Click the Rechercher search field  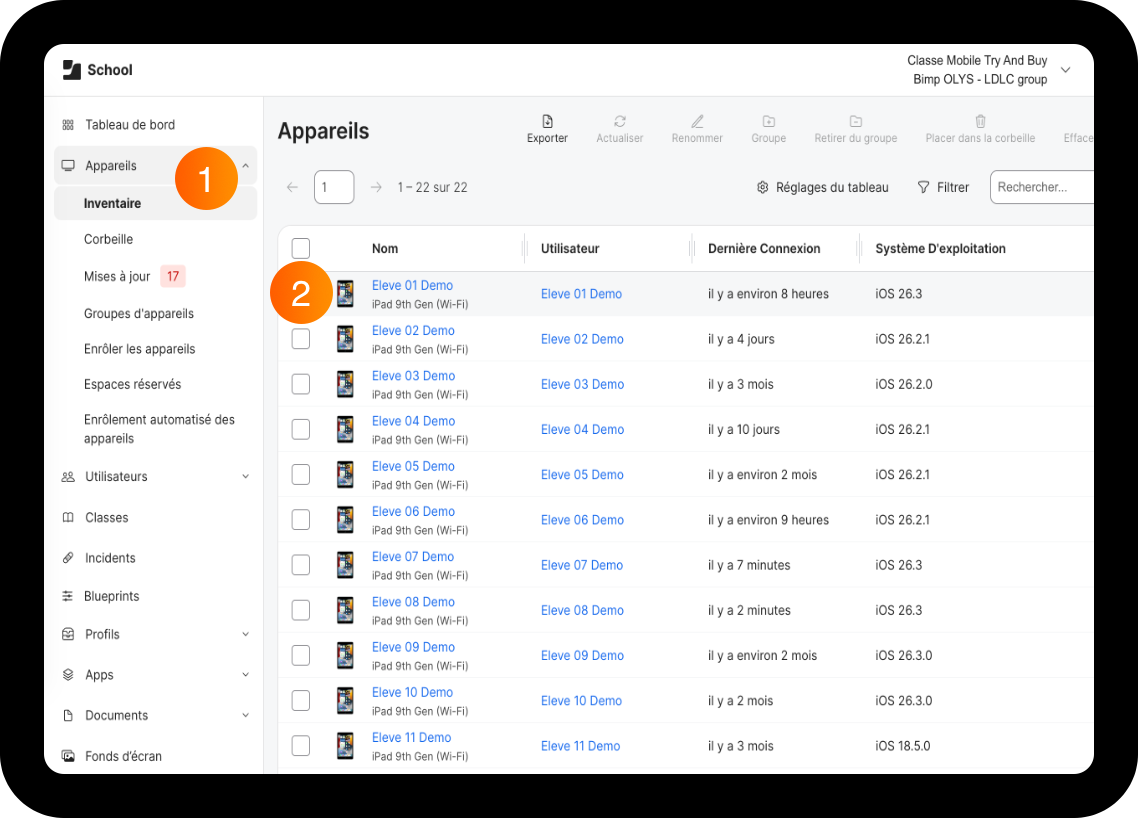coord(1042,187)
